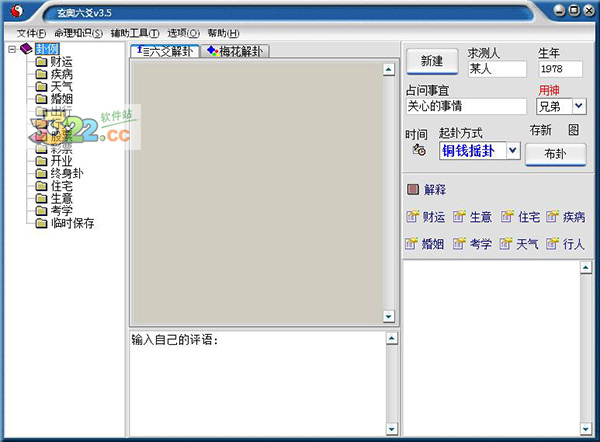Open the 婚姻 folder in the tree

pyautogui.click(x=54, y=99)
